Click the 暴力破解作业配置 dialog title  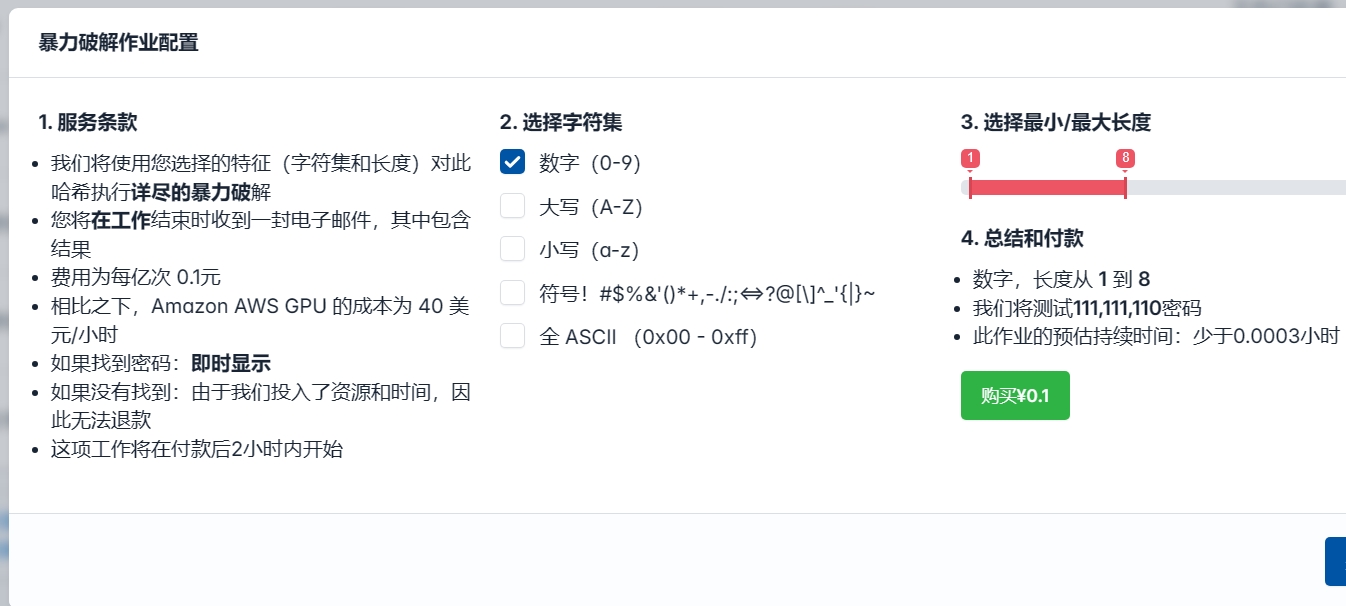[x=118, y=43]
